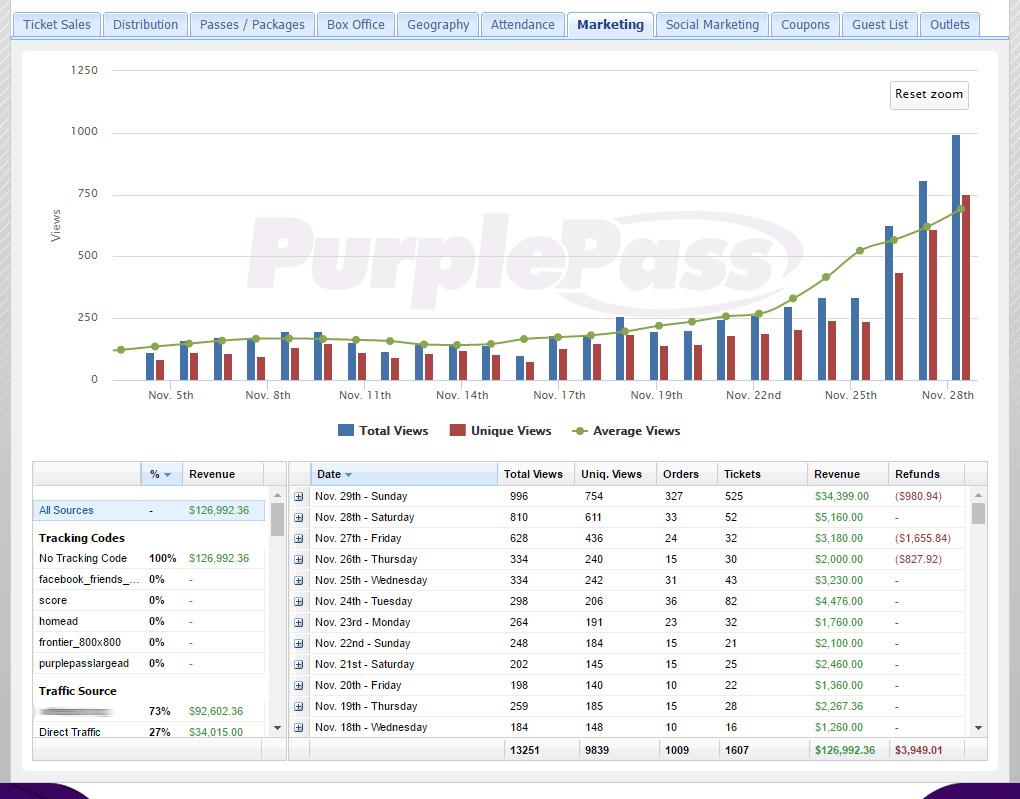Select the All Sources row

149,510
